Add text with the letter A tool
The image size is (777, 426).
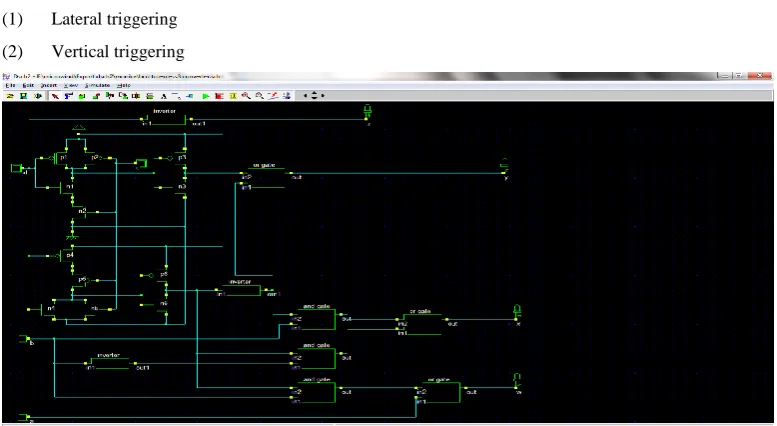(164, 96)
